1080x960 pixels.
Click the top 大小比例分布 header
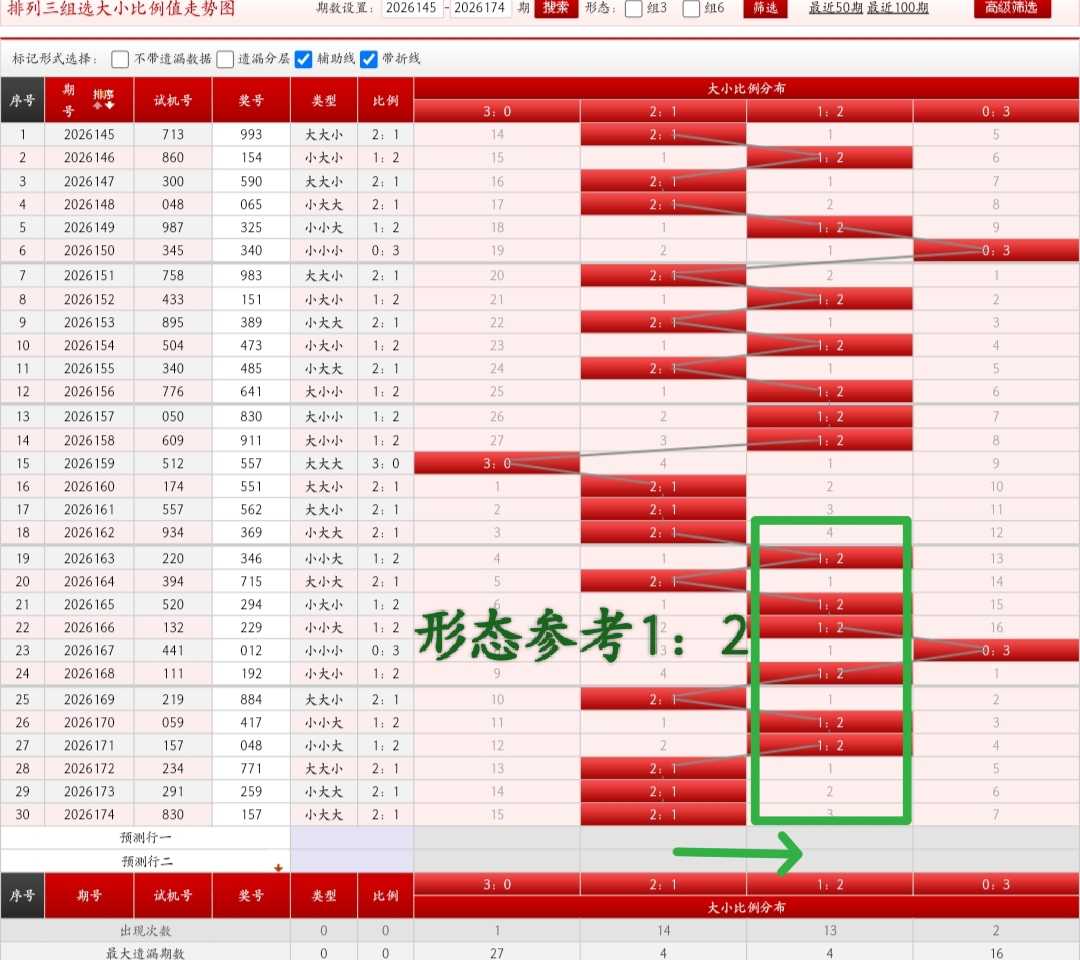pyautogui.click(x=747, y=88)
